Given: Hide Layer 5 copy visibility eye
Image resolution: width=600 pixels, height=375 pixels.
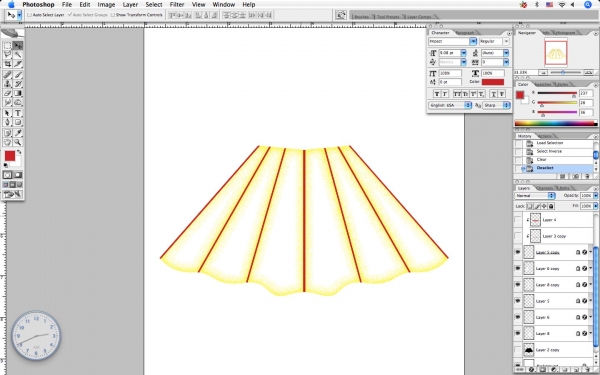Looking at the screenshot, I should 518,252.
